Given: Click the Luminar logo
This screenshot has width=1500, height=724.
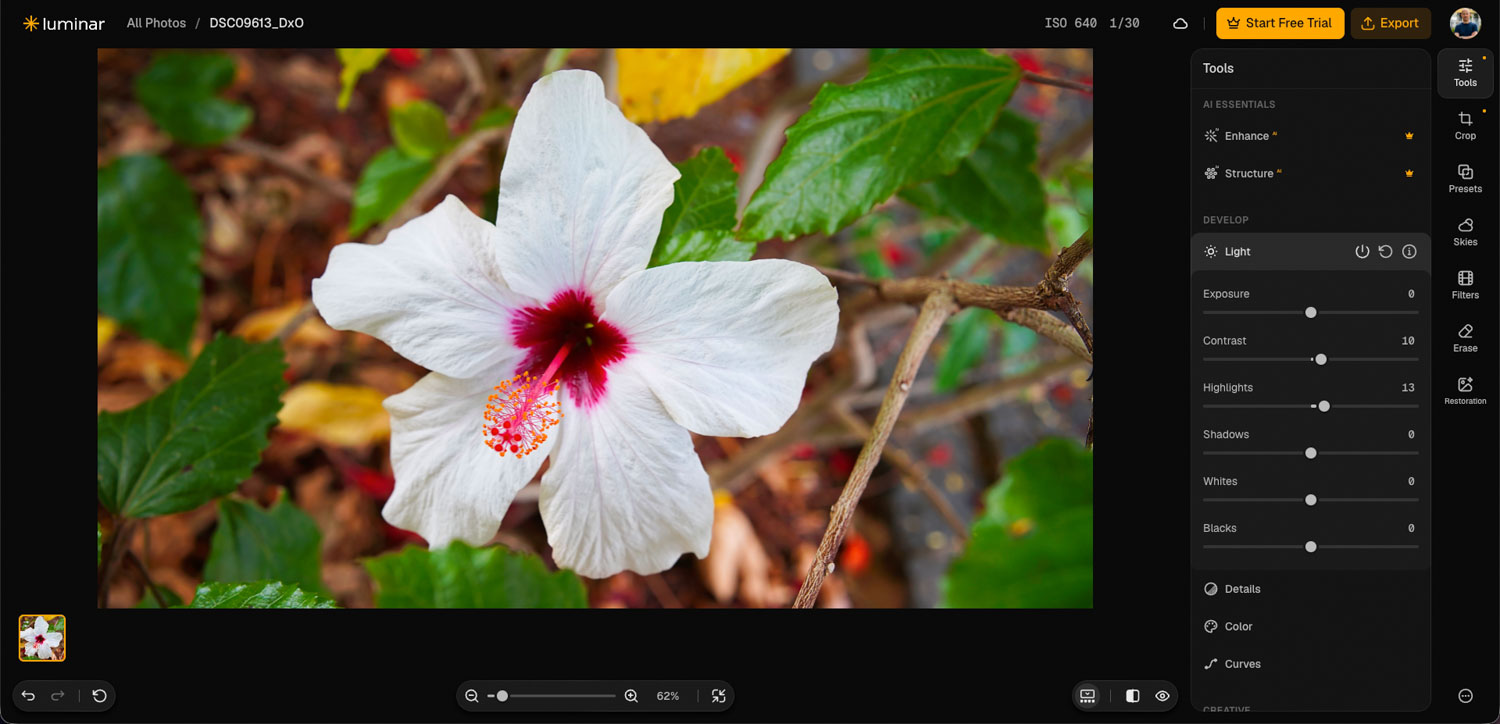Looking at the screenshot, I should coord(63,23).
